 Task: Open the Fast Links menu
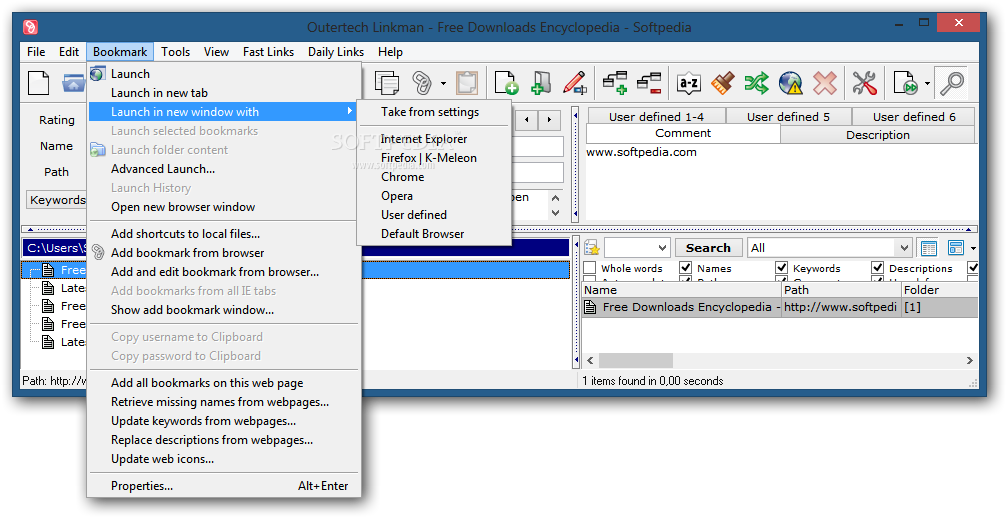pos(268,52)
